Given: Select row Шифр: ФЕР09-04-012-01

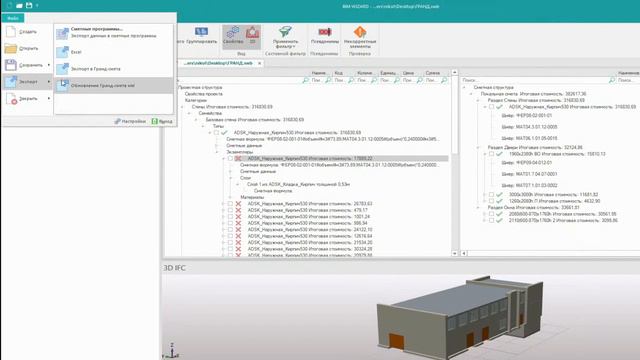Looking at the screenshot, I should (x=527, y=162).
